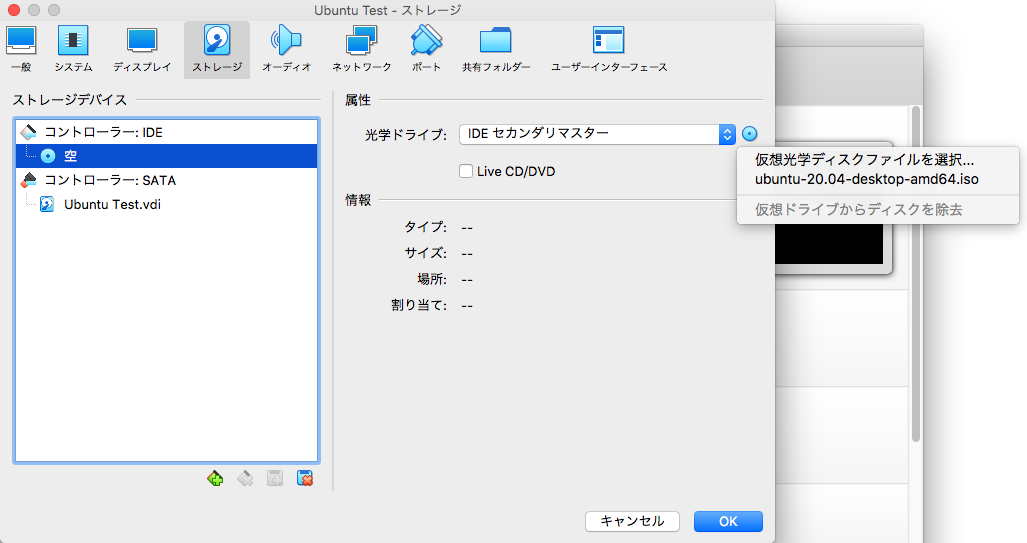The height and width of the screenshot is (543, 1027).
Task: Open the オーディオ settings tab
Action: pyautogui.click(x=286, y=50)
